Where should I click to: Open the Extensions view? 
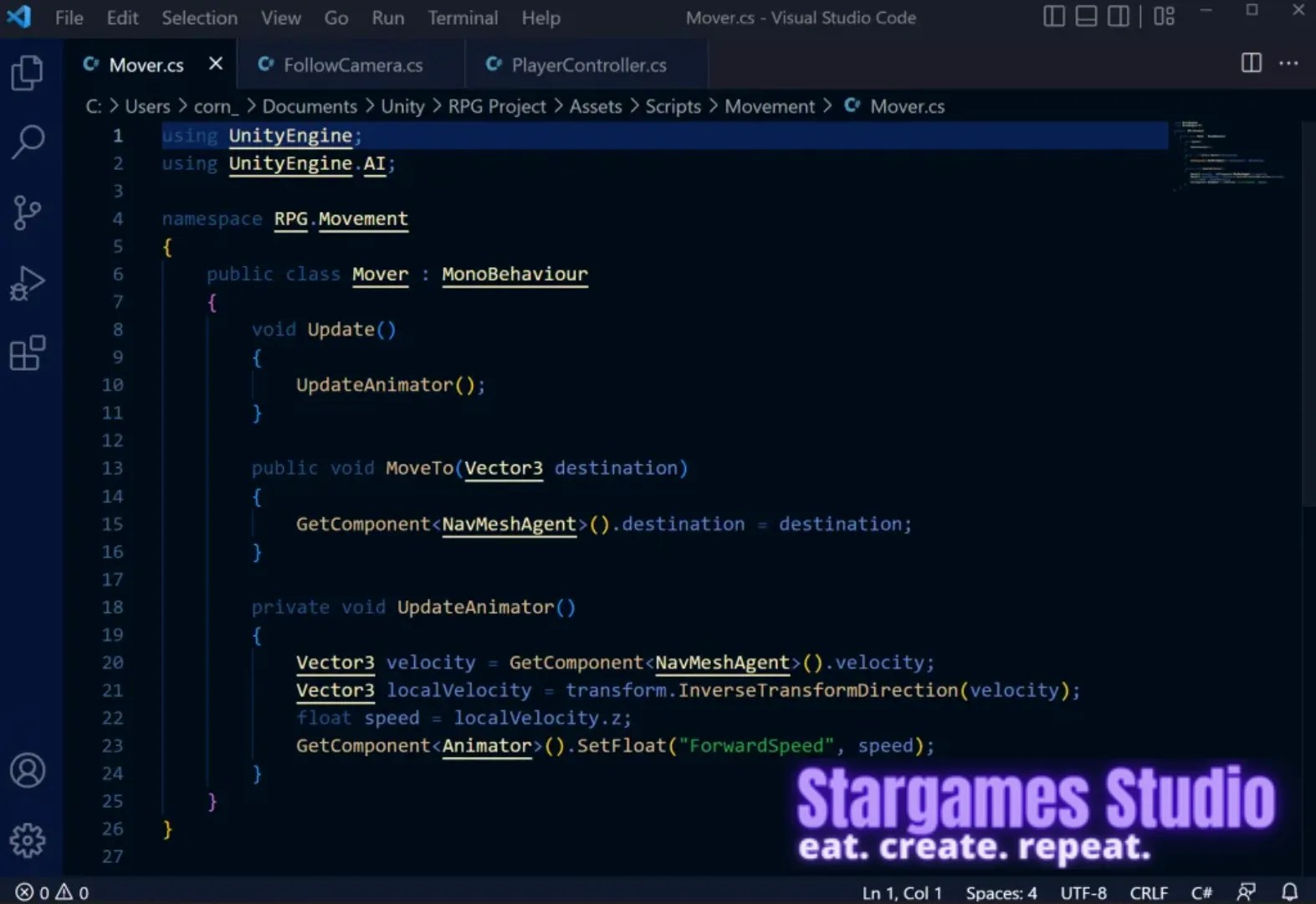(x=28, y=353)
